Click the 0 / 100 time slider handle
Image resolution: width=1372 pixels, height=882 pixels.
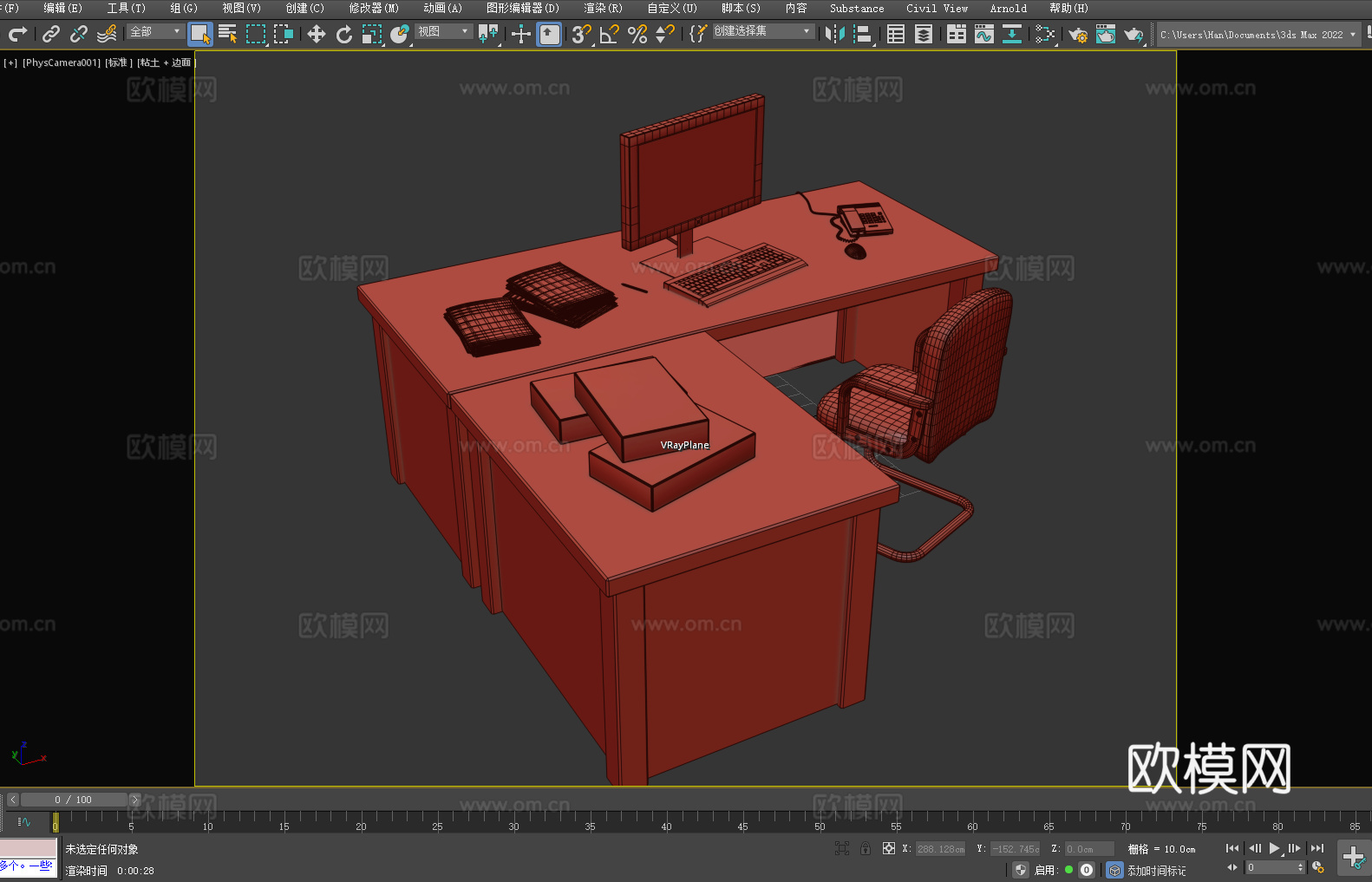74,800
